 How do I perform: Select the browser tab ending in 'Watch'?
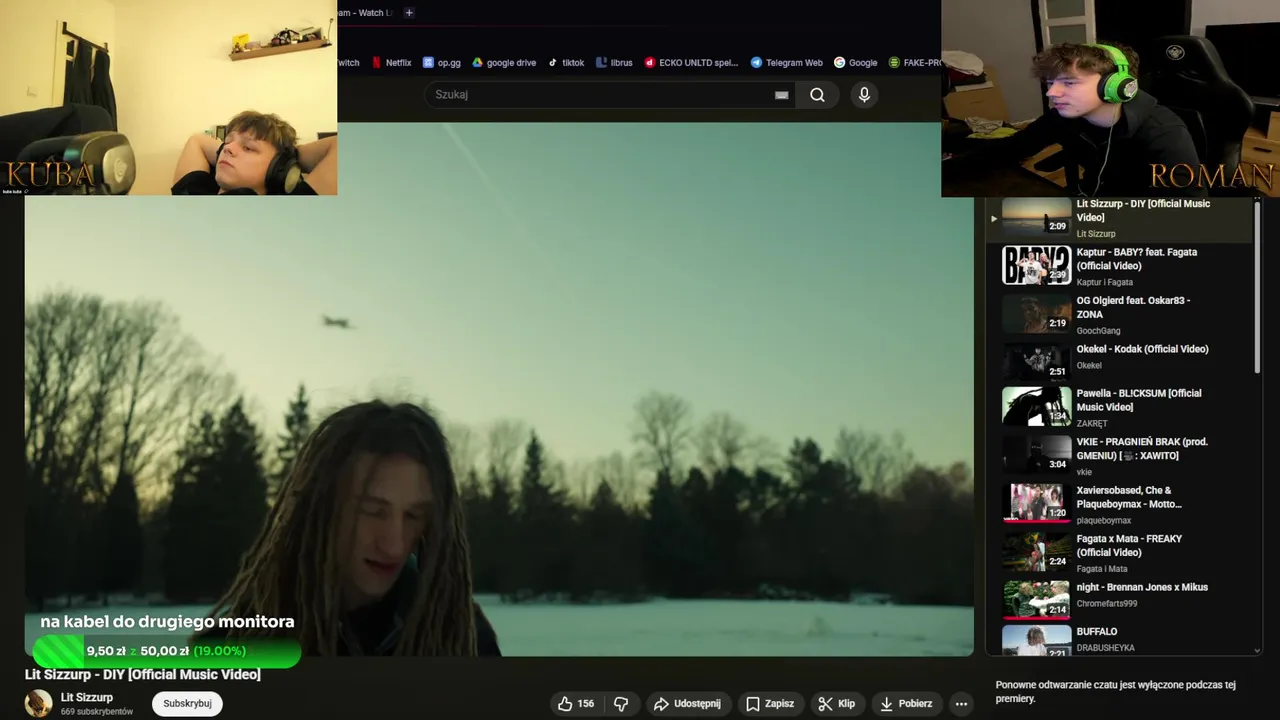click(366, 12)
